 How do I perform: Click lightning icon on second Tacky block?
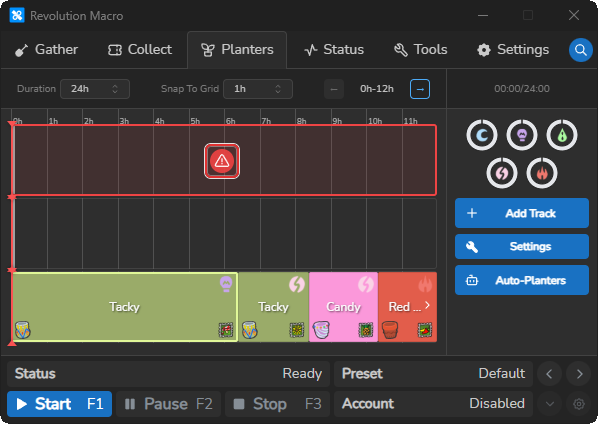(x=296, y=284)
